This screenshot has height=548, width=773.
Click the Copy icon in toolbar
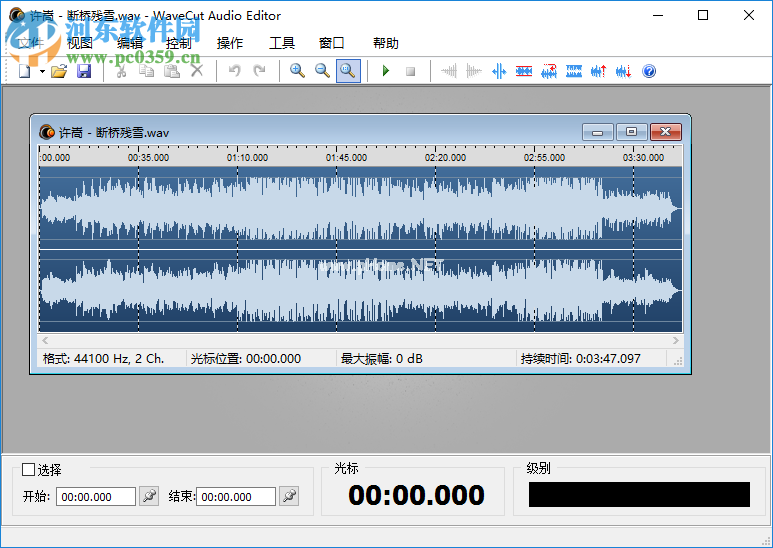[x=146, y=71]
